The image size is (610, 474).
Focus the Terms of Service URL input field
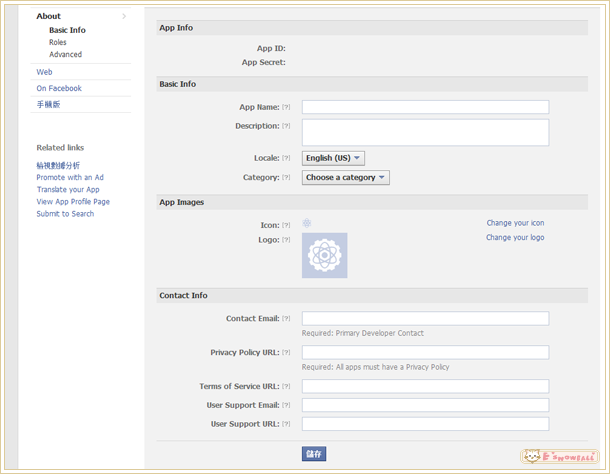click(426, 386)
